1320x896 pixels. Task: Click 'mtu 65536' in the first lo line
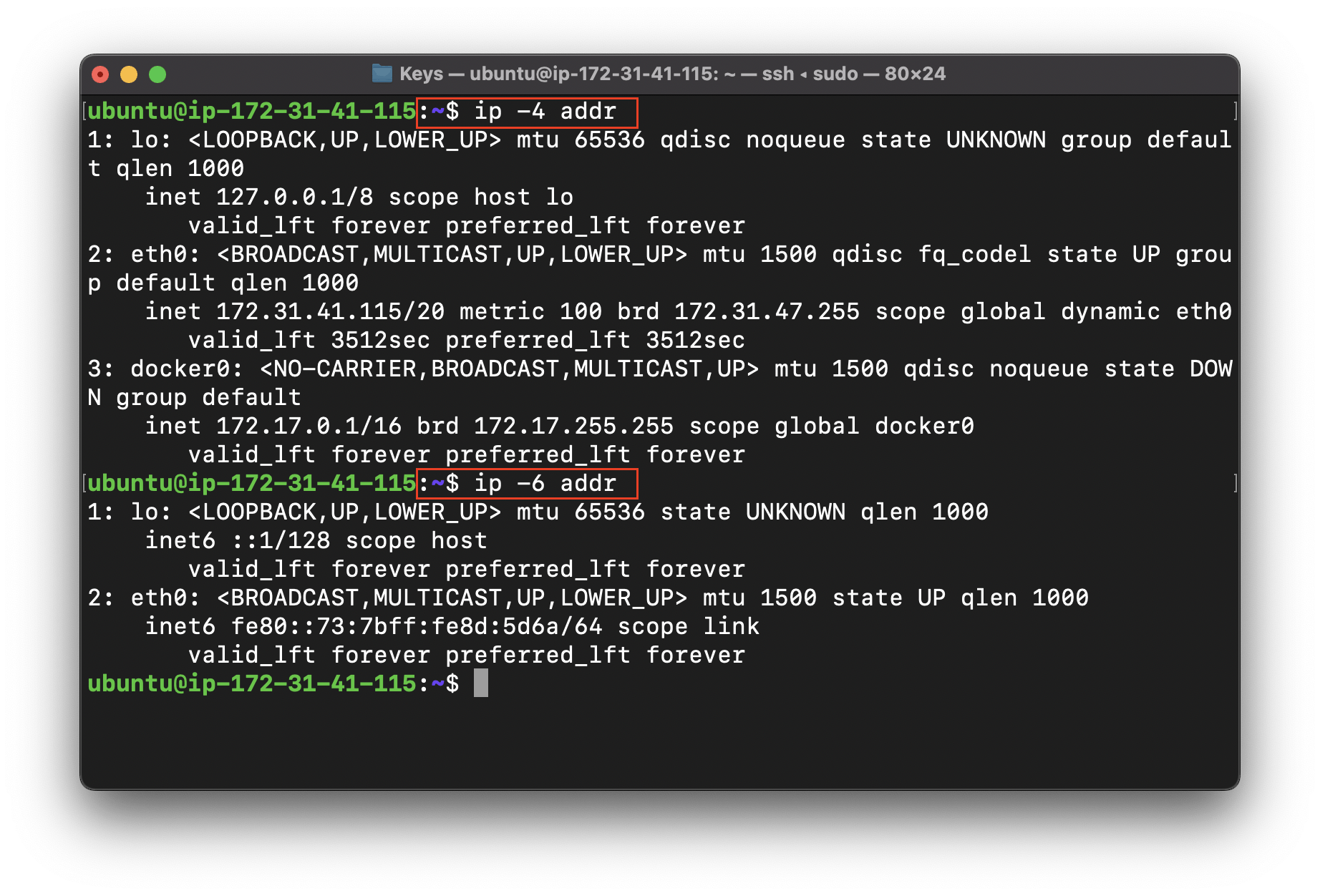581,140
